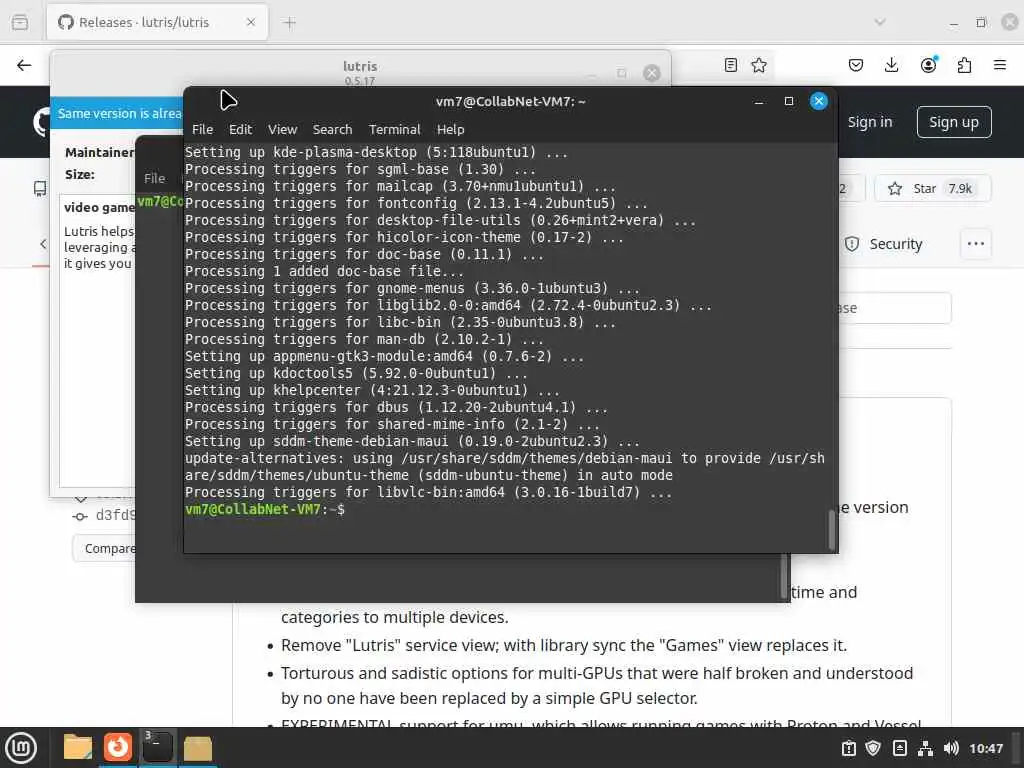Click the terminal prompt line vm7@CollabNet-VM7
The width and height of the screenshot is (1024, 768).
click(x=264, y=509)
